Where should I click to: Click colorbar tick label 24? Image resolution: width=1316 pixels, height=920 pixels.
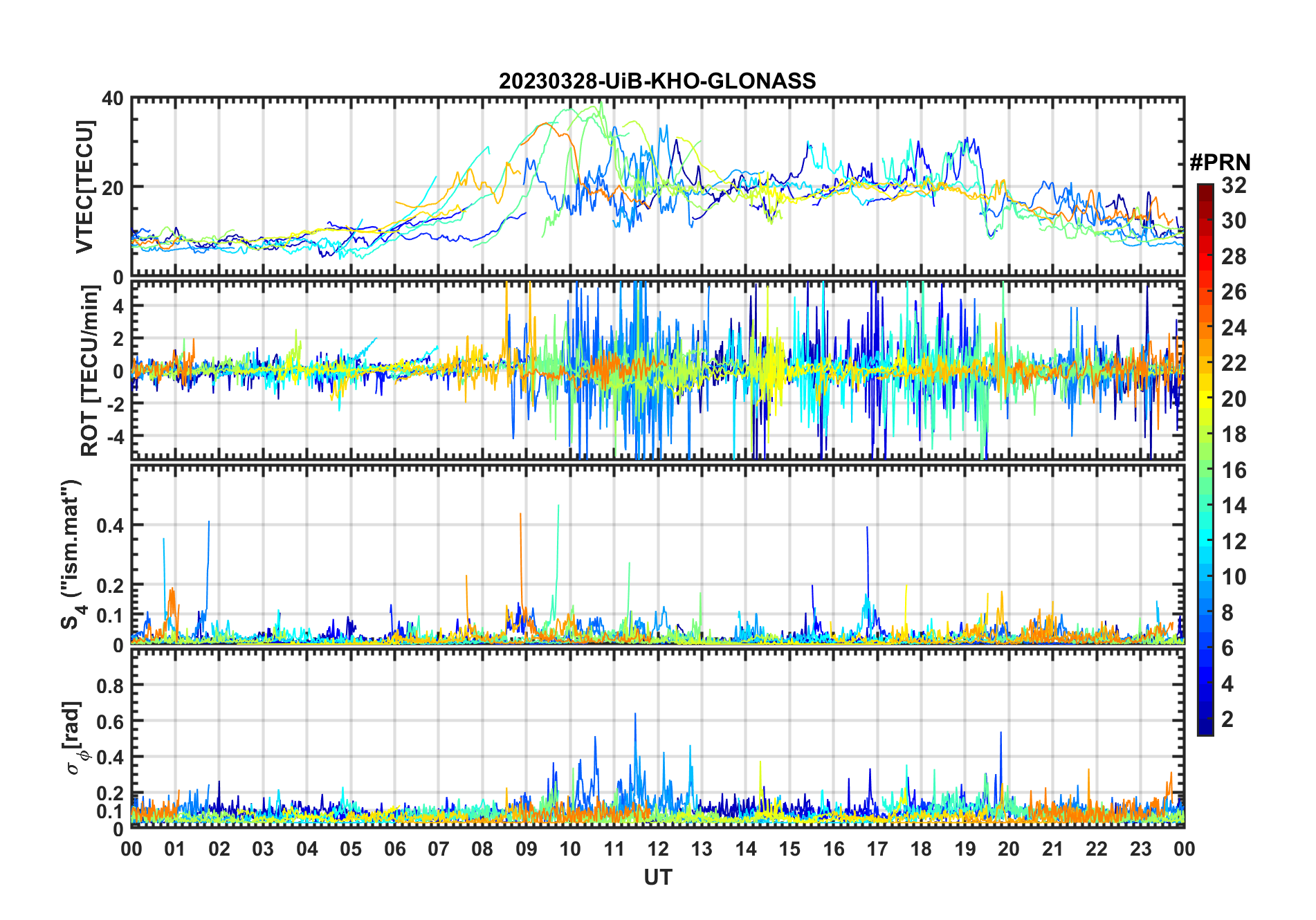1234,327
